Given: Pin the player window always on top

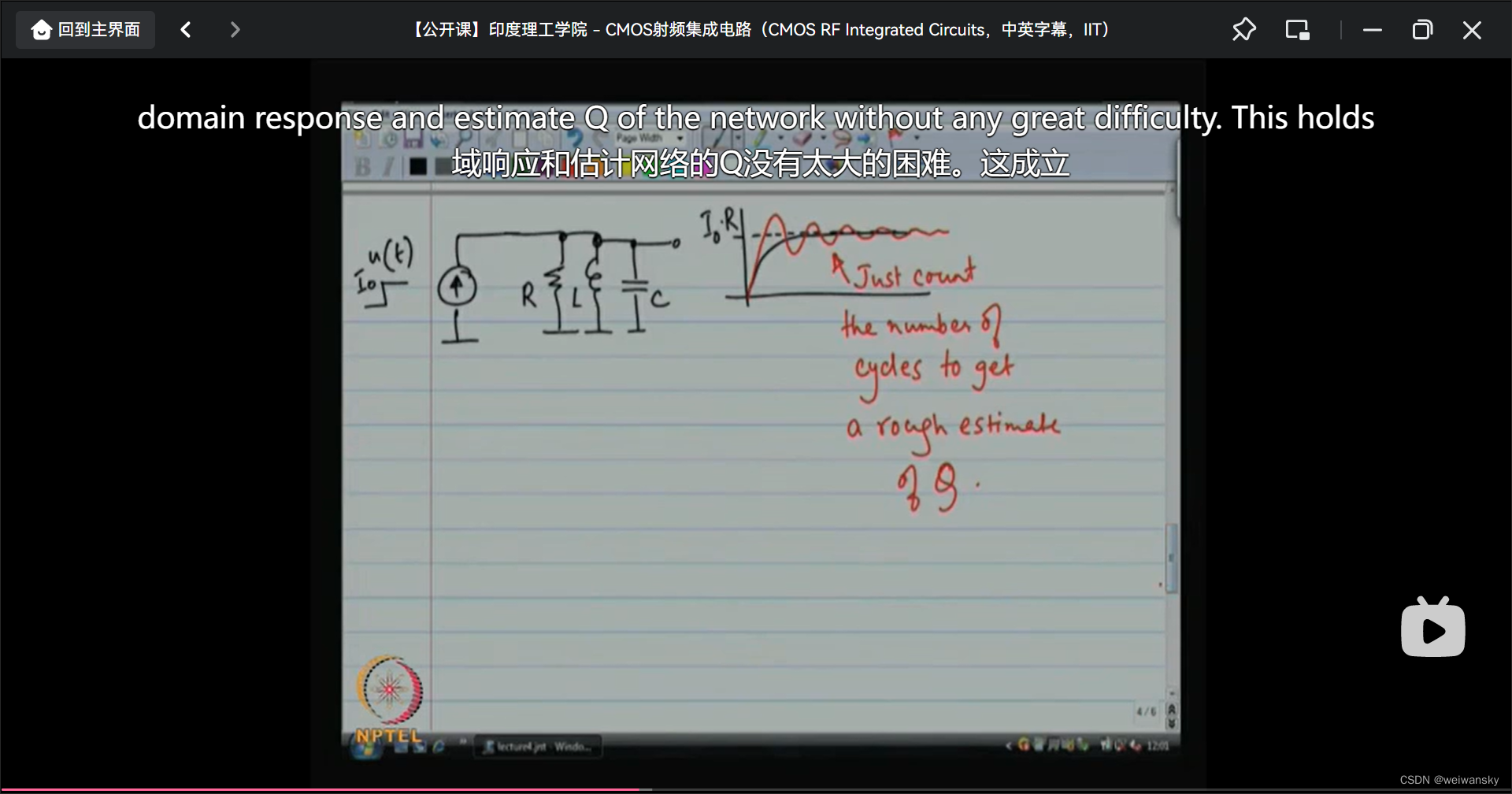Looking at the screenshot, I should coord(1244,29).
